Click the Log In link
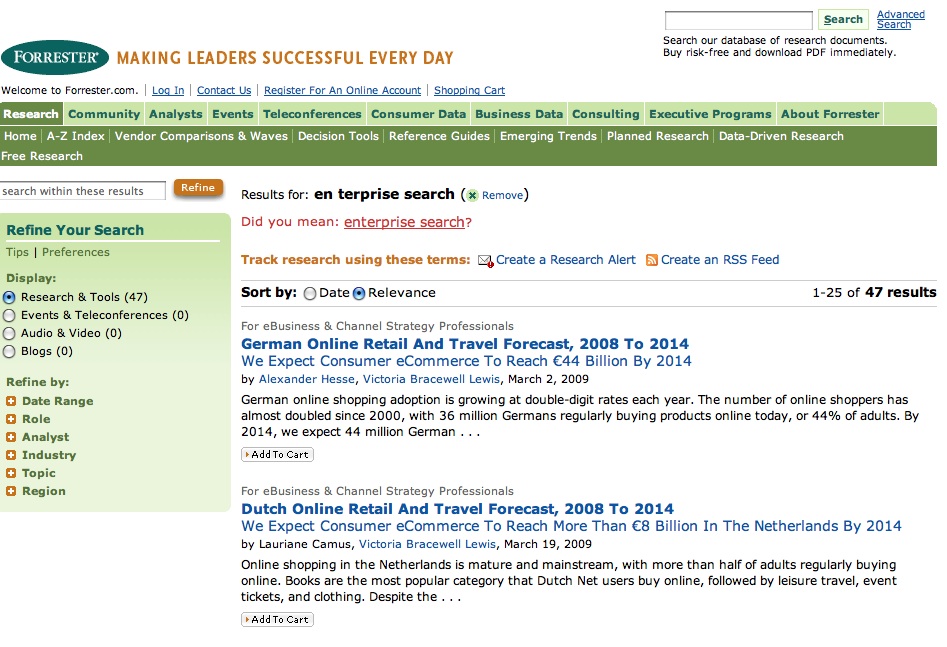The width and height of the screenshot is (947, 647). pos(168,91)
